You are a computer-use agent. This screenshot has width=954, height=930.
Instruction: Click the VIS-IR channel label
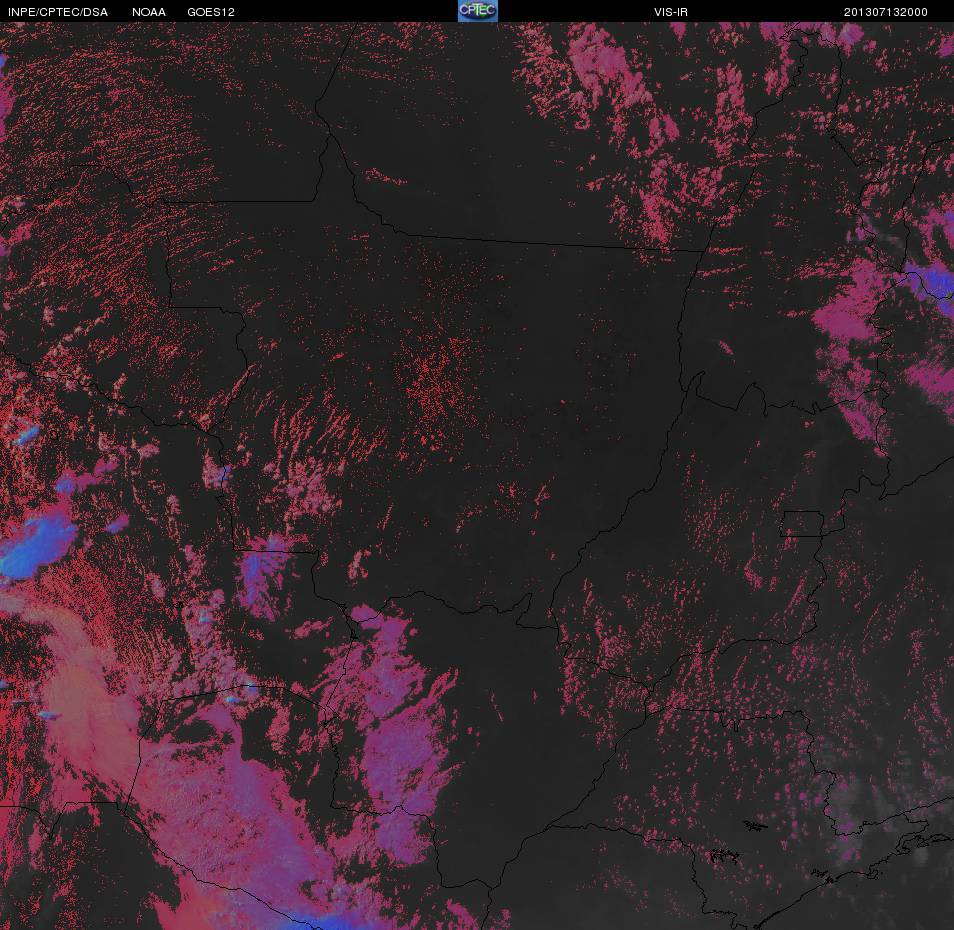[x=670, y=12]
